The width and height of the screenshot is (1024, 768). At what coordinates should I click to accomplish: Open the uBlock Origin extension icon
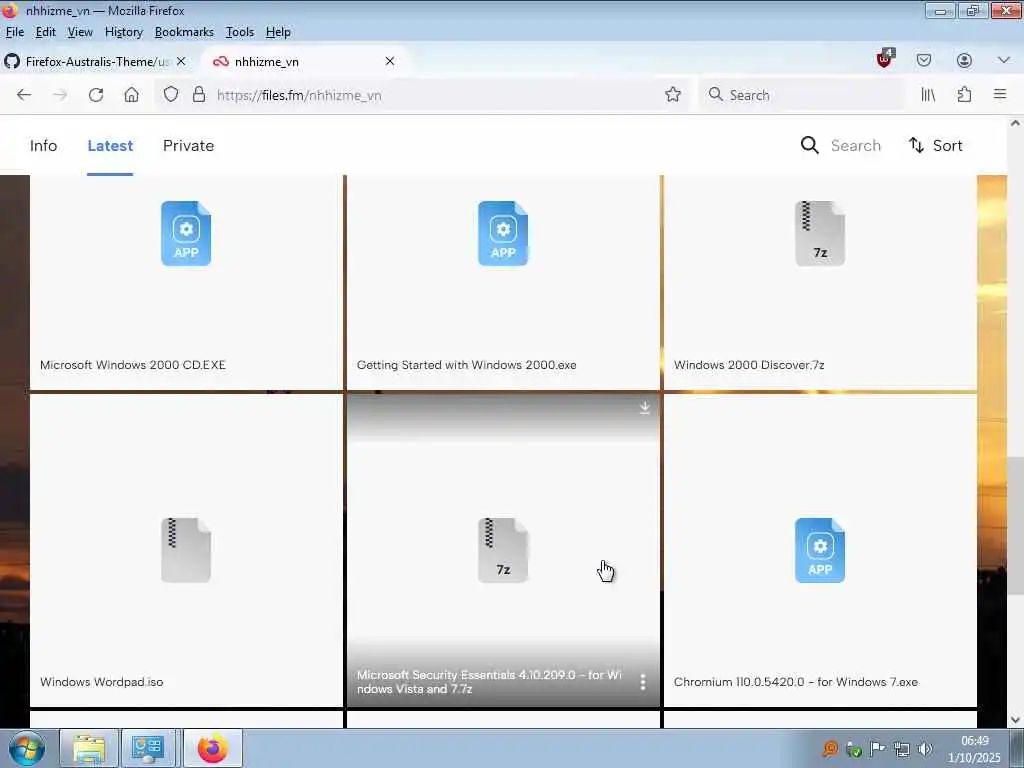coord(885,59)
